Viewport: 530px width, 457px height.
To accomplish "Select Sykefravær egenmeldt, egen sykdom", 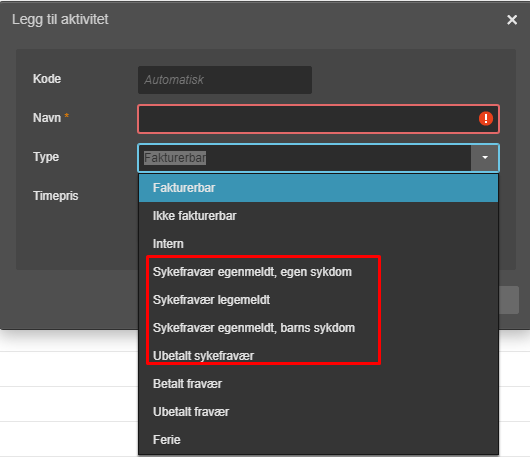I will pos(318,272).
